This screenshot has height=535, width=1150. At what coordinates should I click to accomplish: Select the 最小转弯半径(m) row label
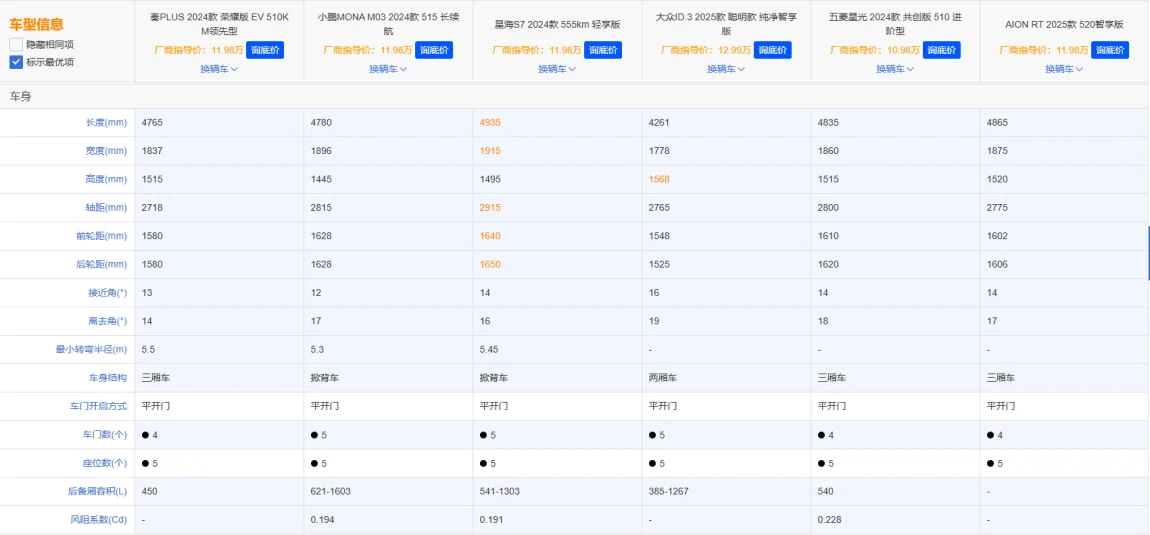pos(91,350)
